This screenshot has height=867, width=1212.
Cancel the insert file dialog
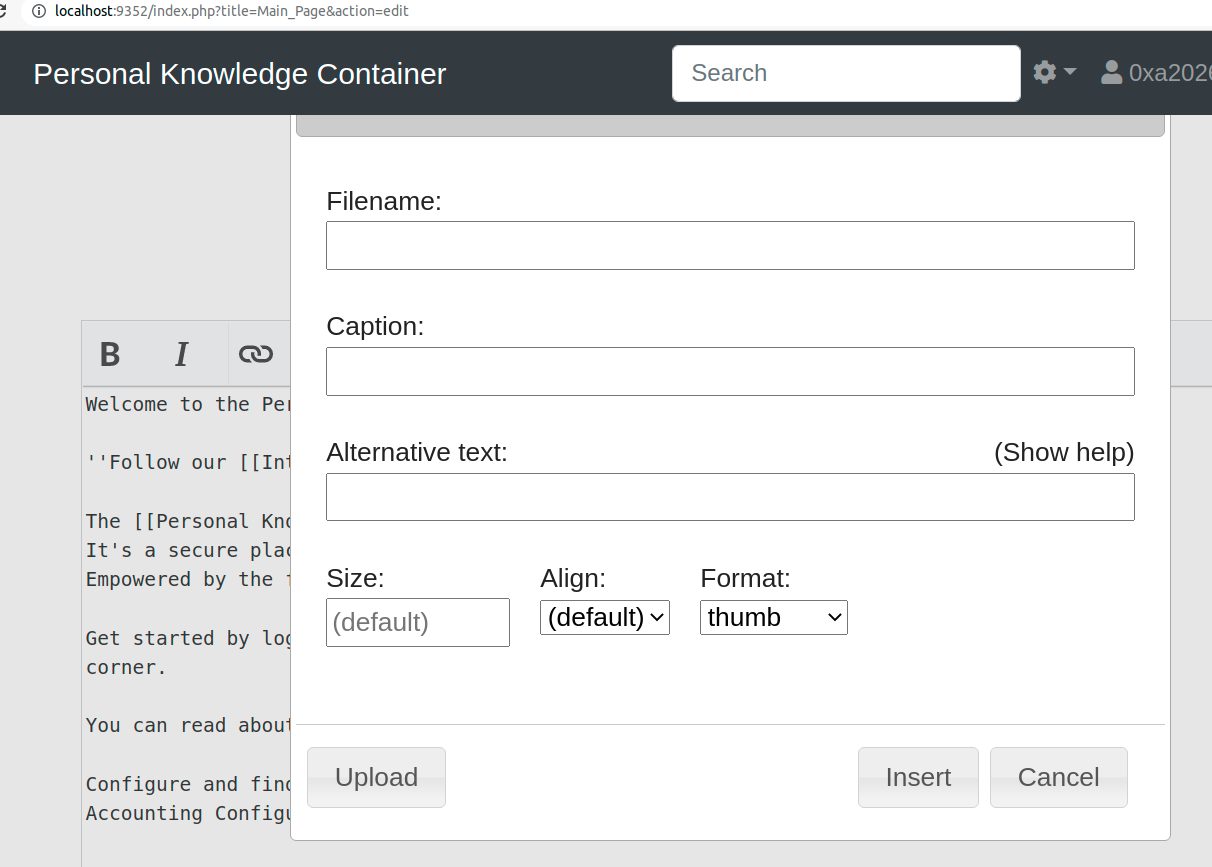(x=1059, y=777)
